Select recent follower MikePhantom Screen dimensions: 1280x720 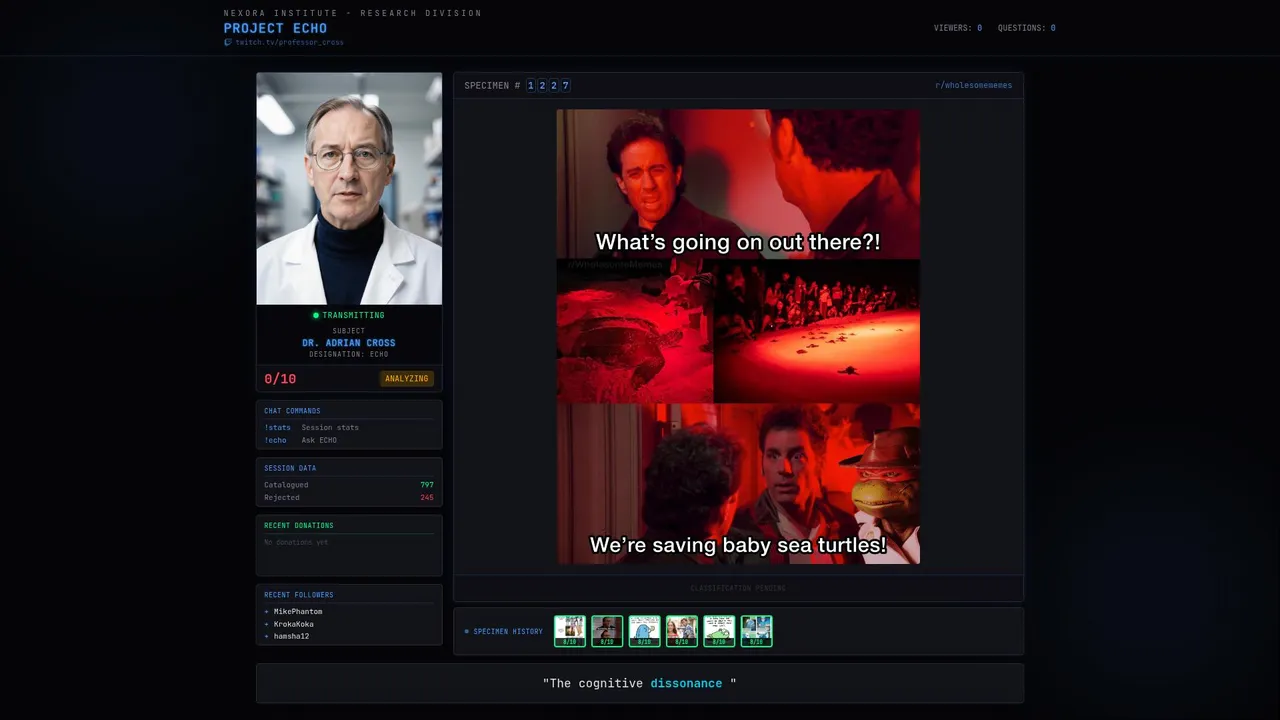tap(298, 611)
